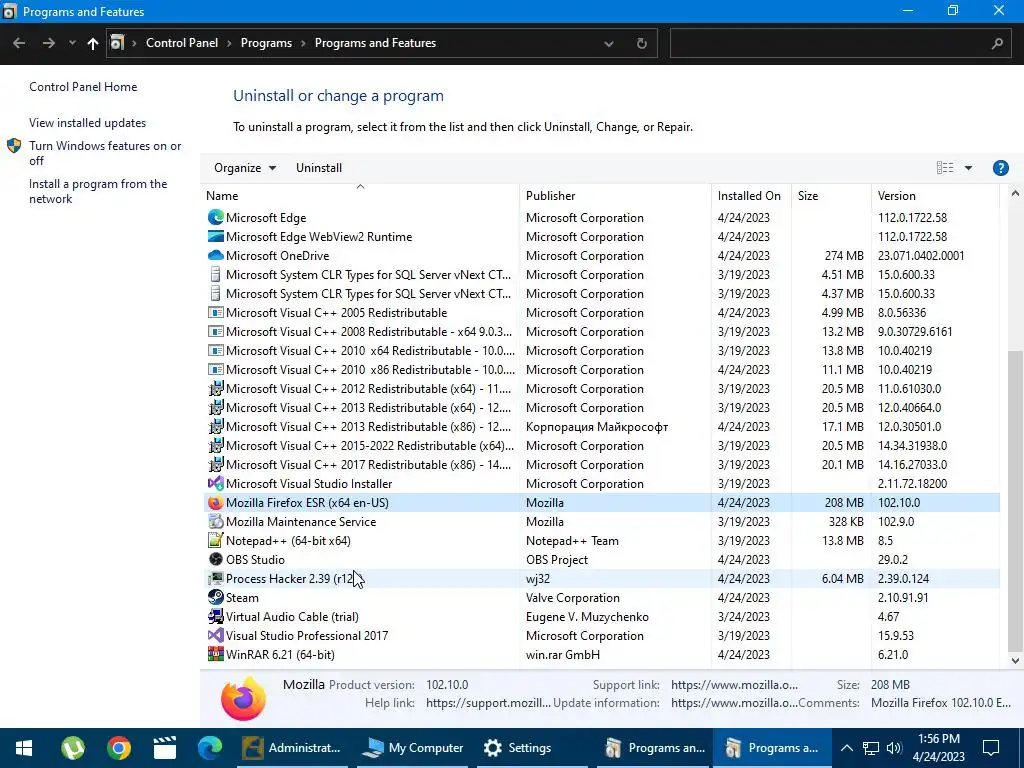
Task: Expand chevron after Control Panel breadcrumb
Action: point(229,43)
